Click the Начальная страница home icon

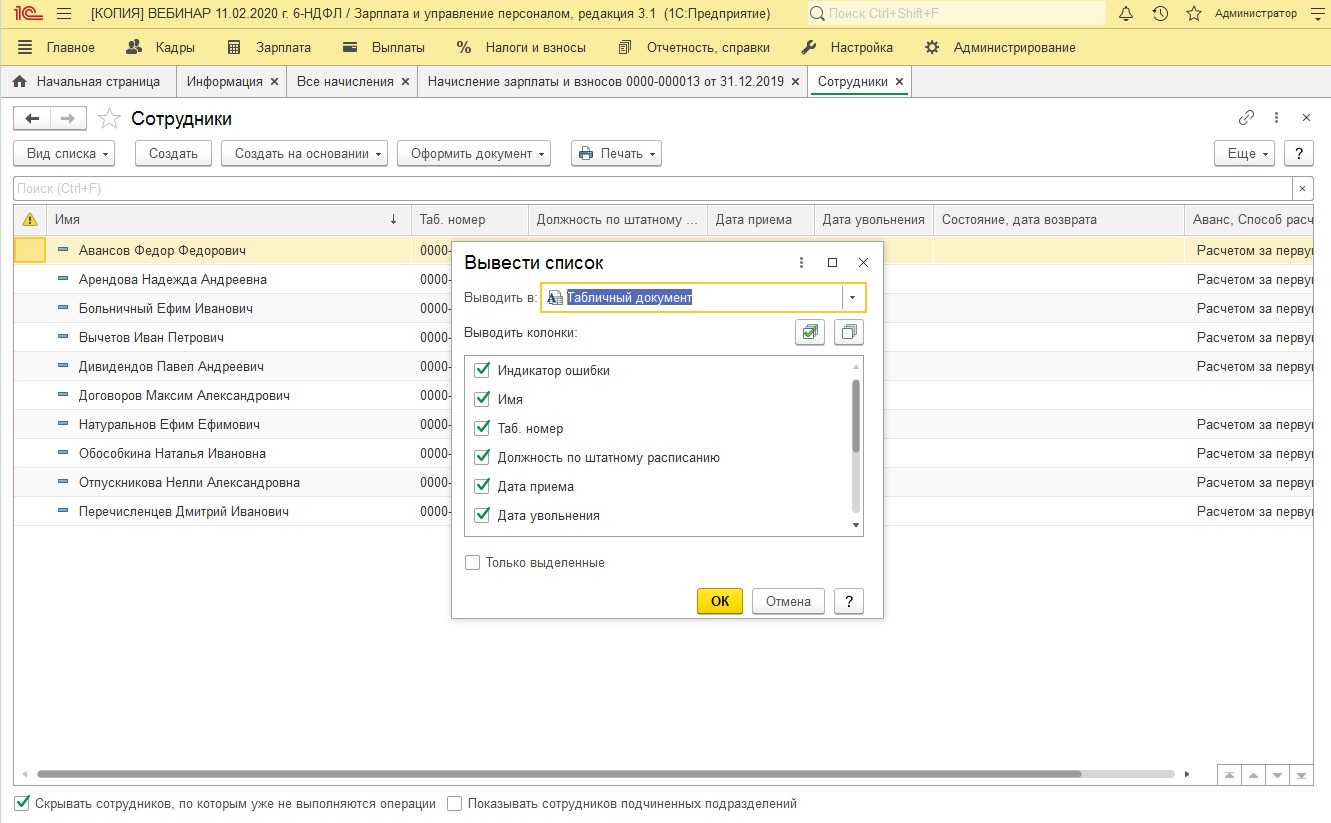pos(20,82)
